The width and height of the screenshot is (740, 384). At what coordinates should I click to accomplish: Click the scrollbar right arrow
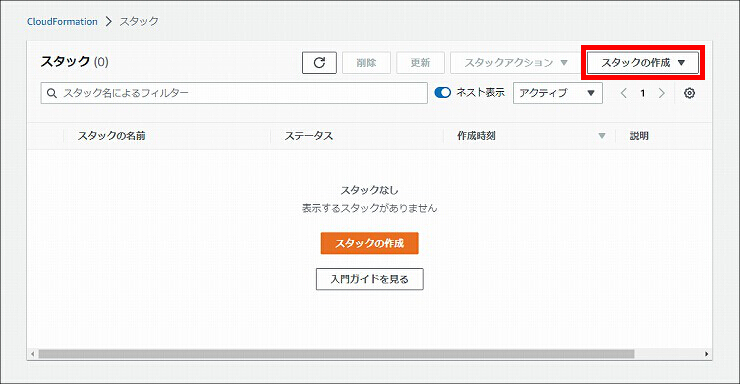click(x=706, y=354)
